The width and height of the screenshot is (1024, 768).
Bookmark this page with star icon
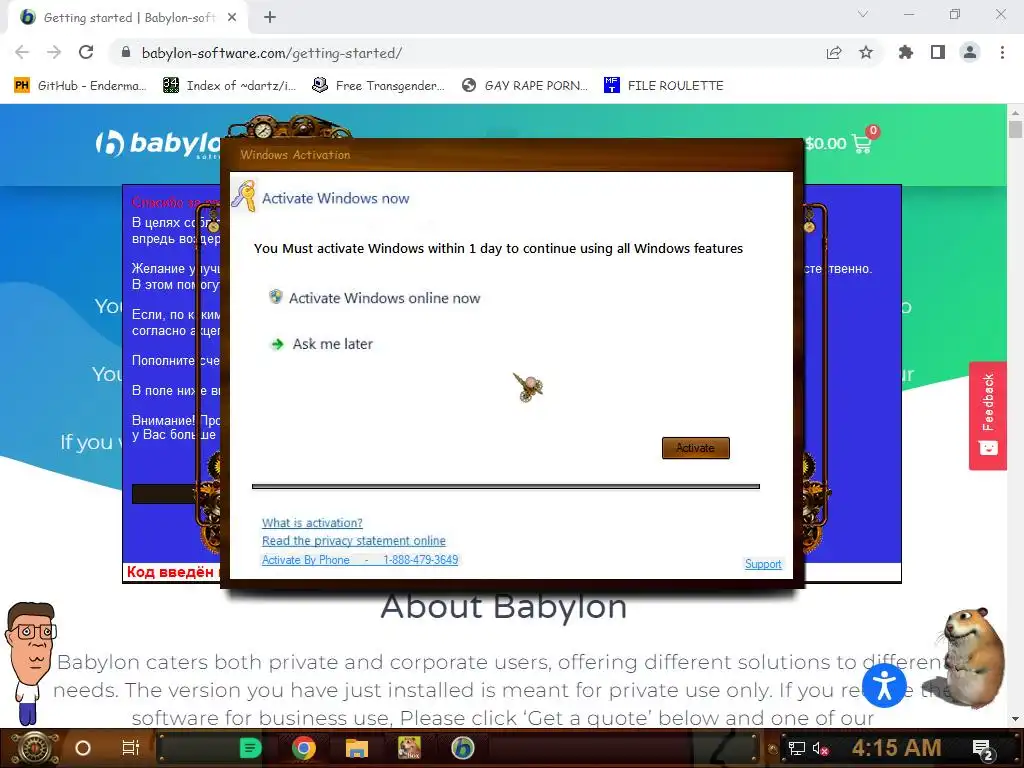pos(866,52)
